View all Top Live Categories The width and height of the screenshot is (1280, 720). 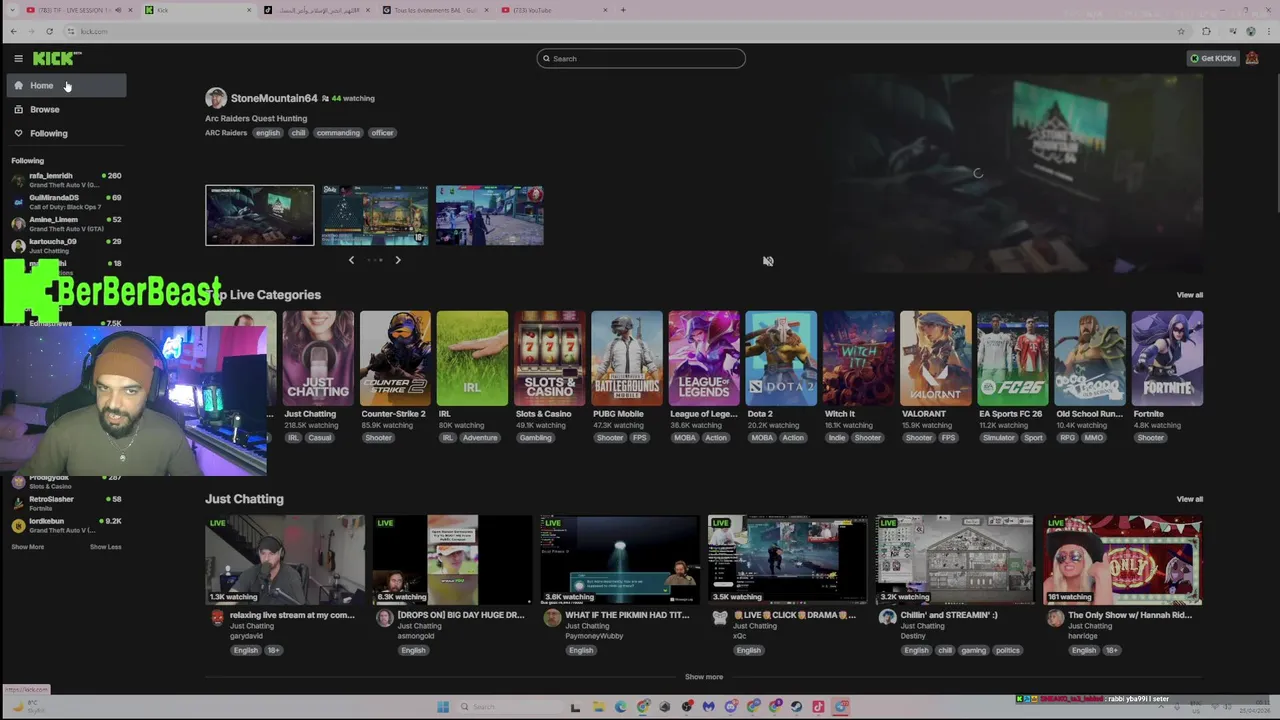(x=1189, y=295)
